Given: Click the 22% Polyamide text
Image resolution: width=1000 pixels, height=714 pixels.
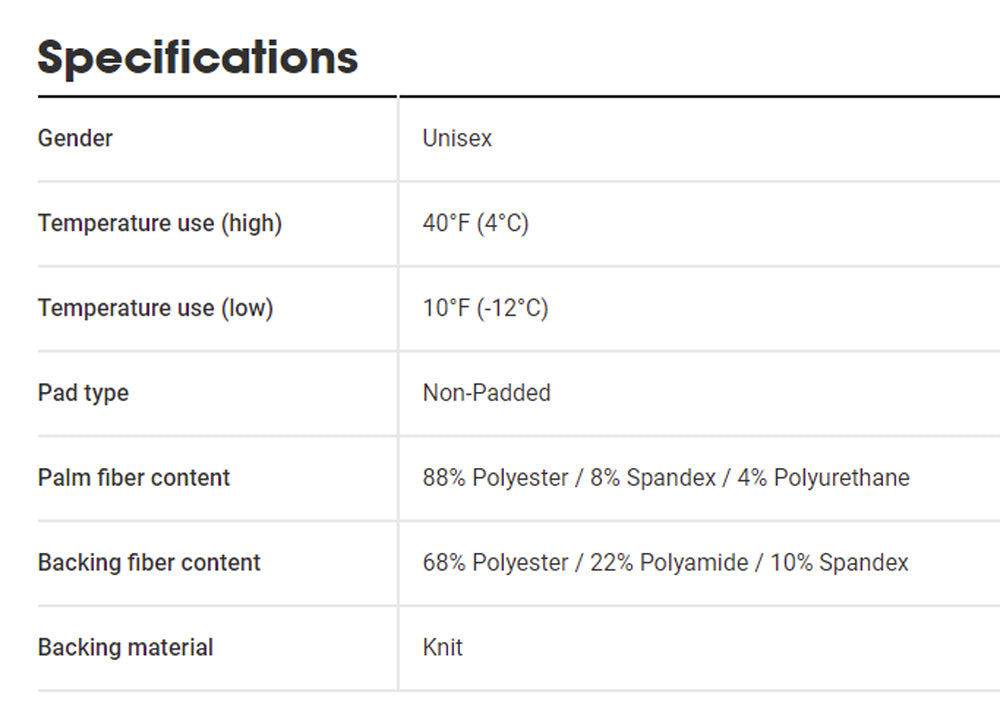Looking at the screenshot, I should pos(669,563).
